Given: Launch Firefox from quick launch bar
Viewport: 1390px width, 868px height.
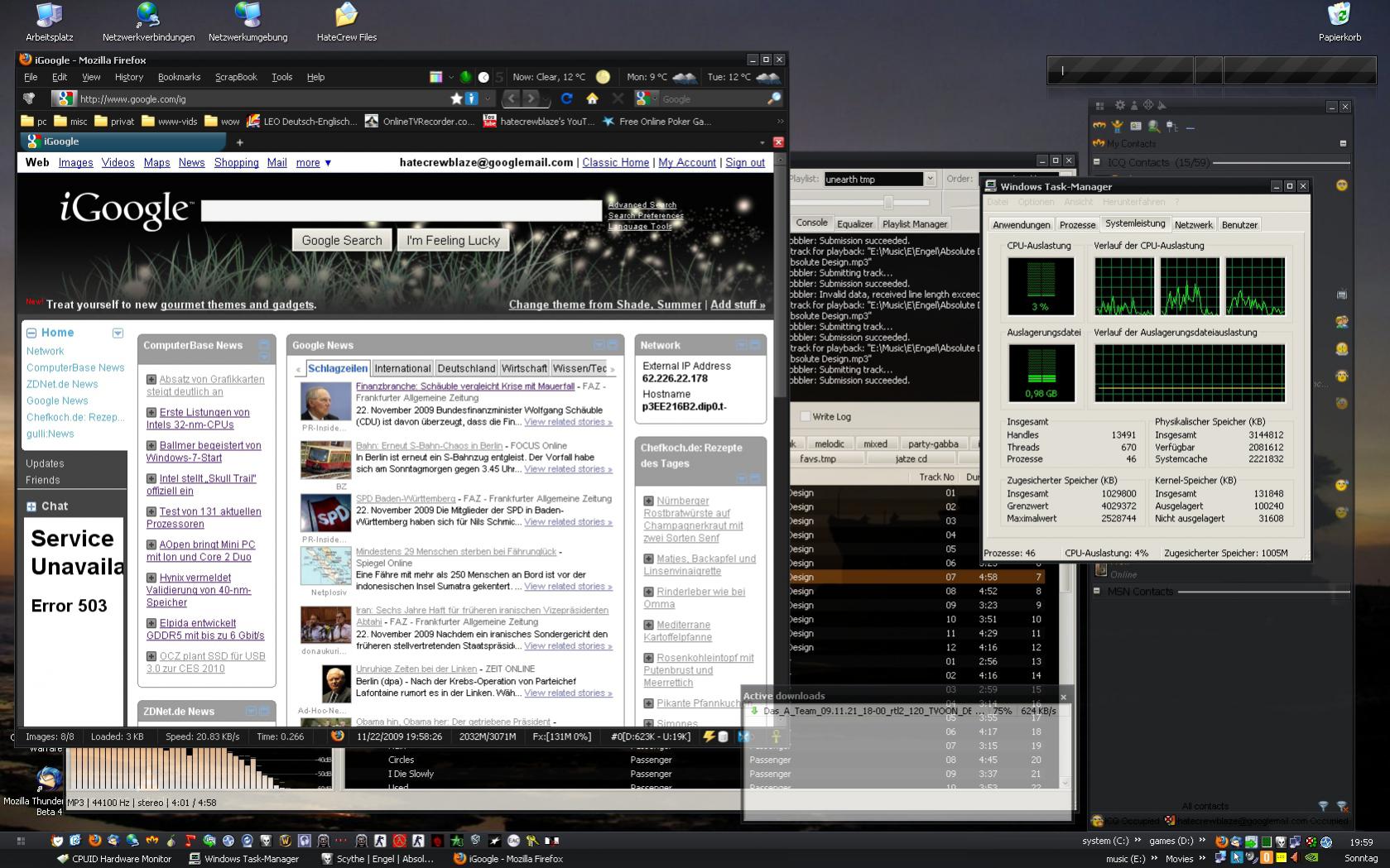Looking at the screenshot, I should (94, 841).
